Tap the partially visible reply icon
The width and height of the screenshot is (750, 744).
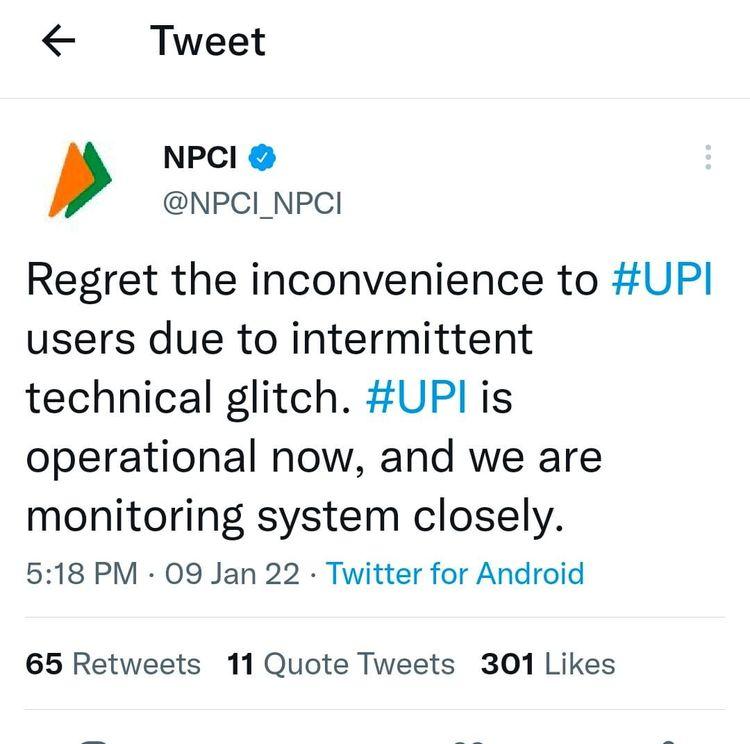[95, 741]
